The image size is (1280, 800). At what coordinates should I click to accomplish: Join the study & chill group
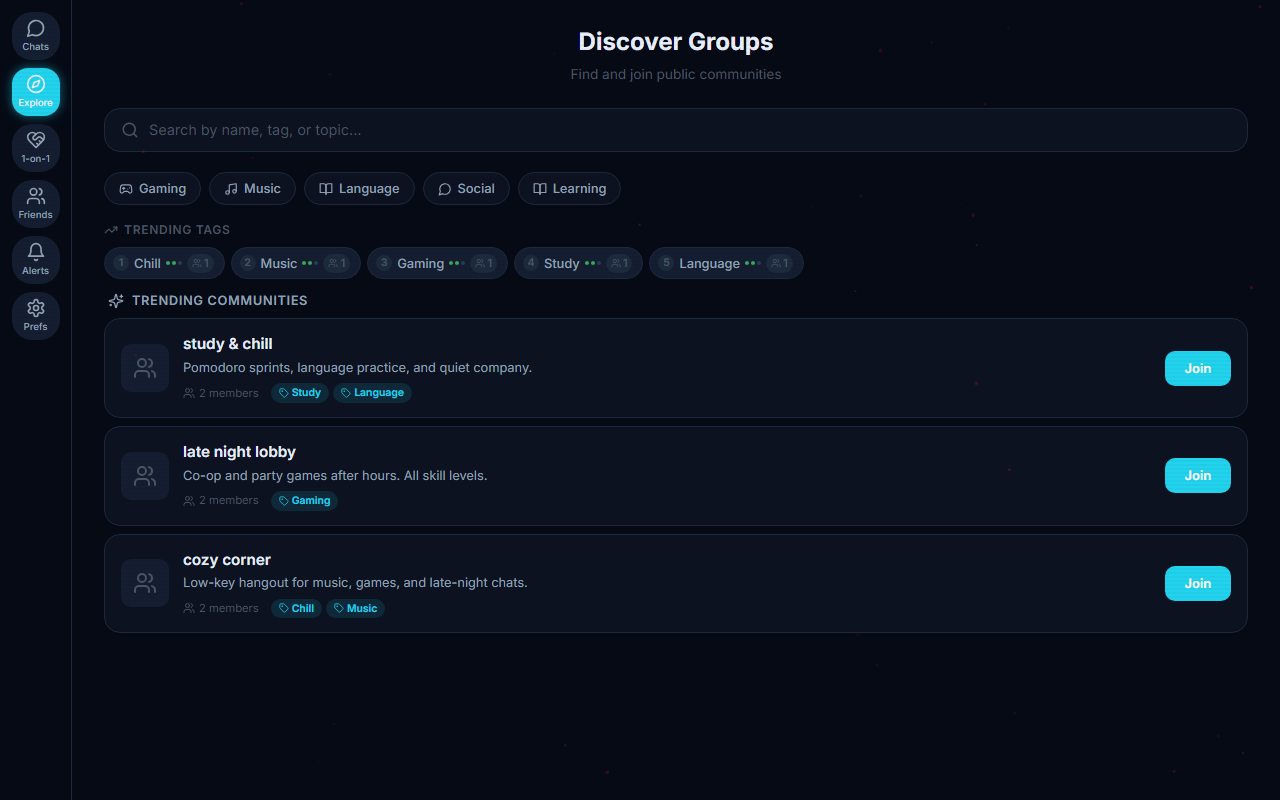point(1198,368)
